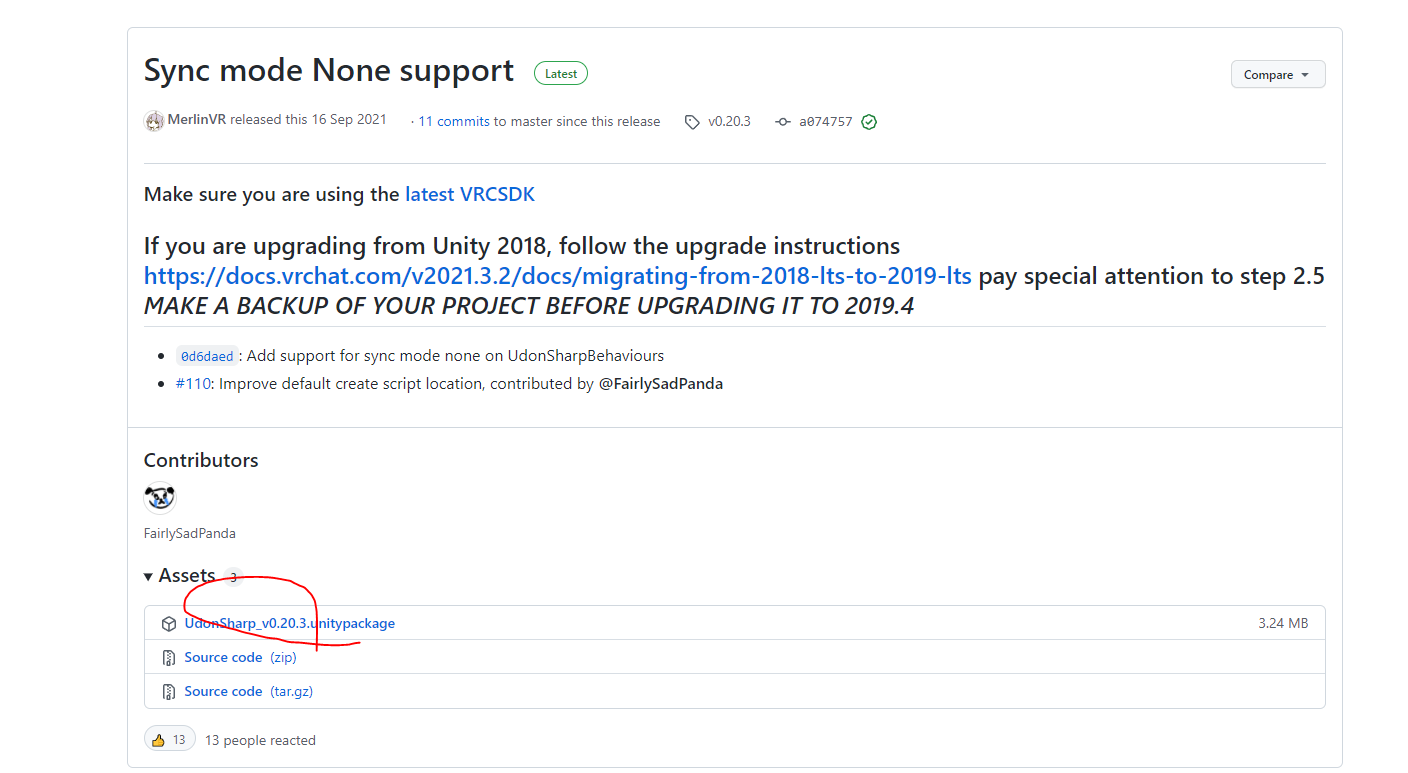Click the green verified checkmark icon
Image resolution: width=1408 pixels, height=773 pixels.
869,122
